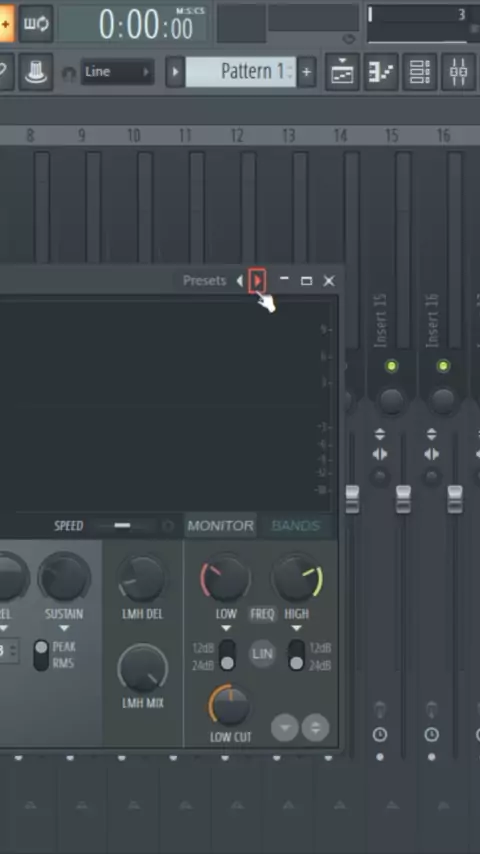480x854 pixels.
Task: Click the stamp tool icon beside Line
Action: [36, 71]
